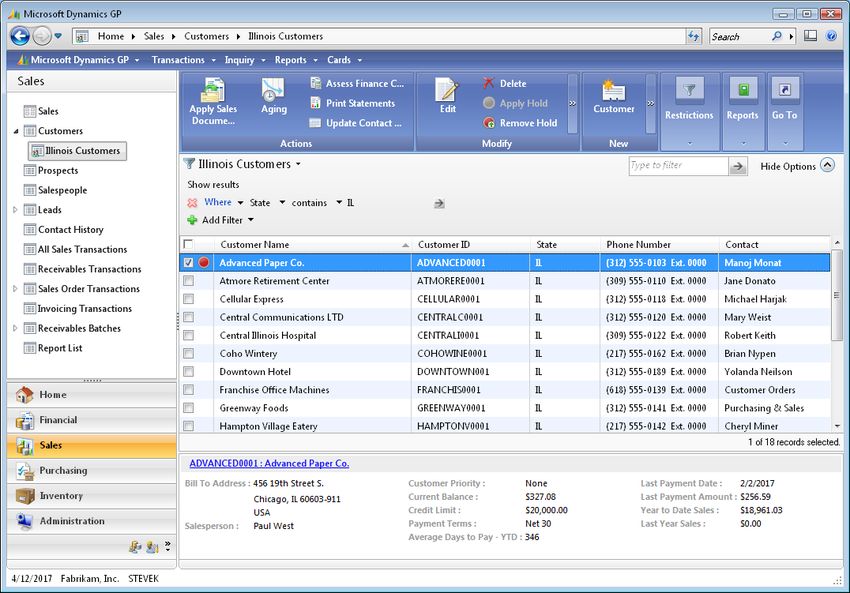The width and height of the screenshot is (850, 593).
Task: Select Receivables Transactions in the tree
Action: (89, 269)
